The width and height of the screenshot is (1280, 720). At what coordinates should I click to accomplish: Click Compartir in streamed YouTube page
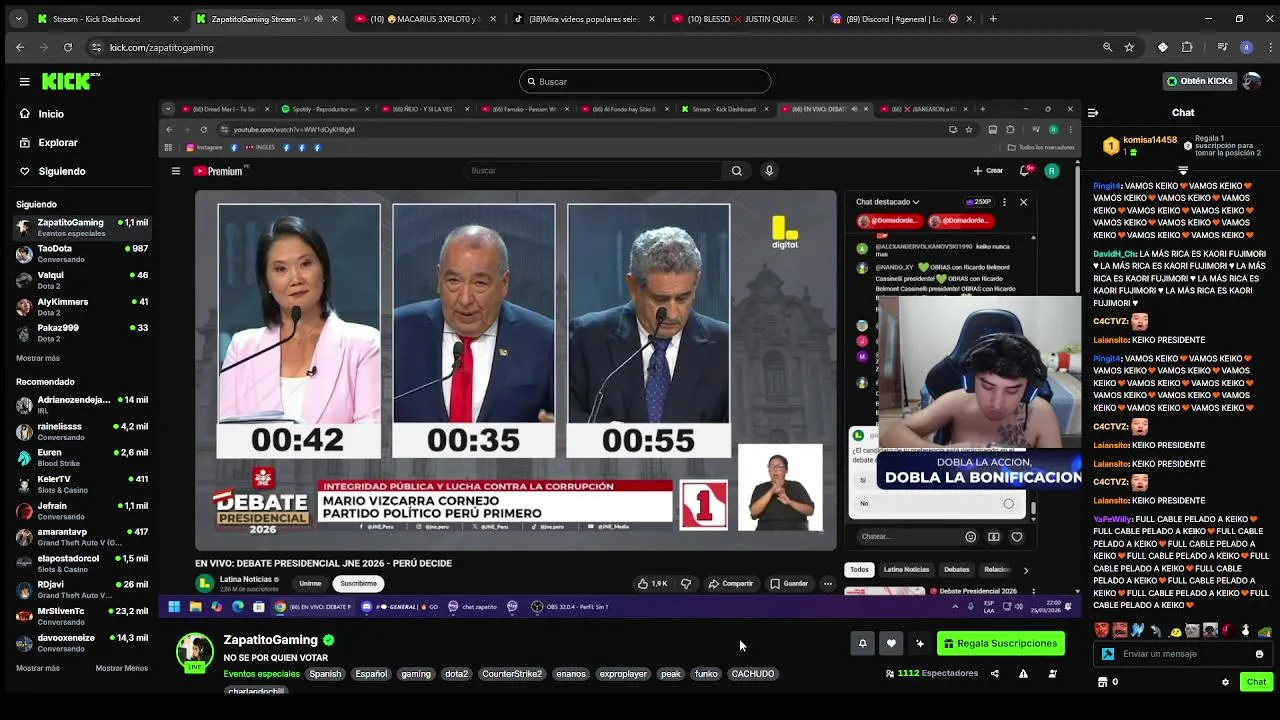731,584
